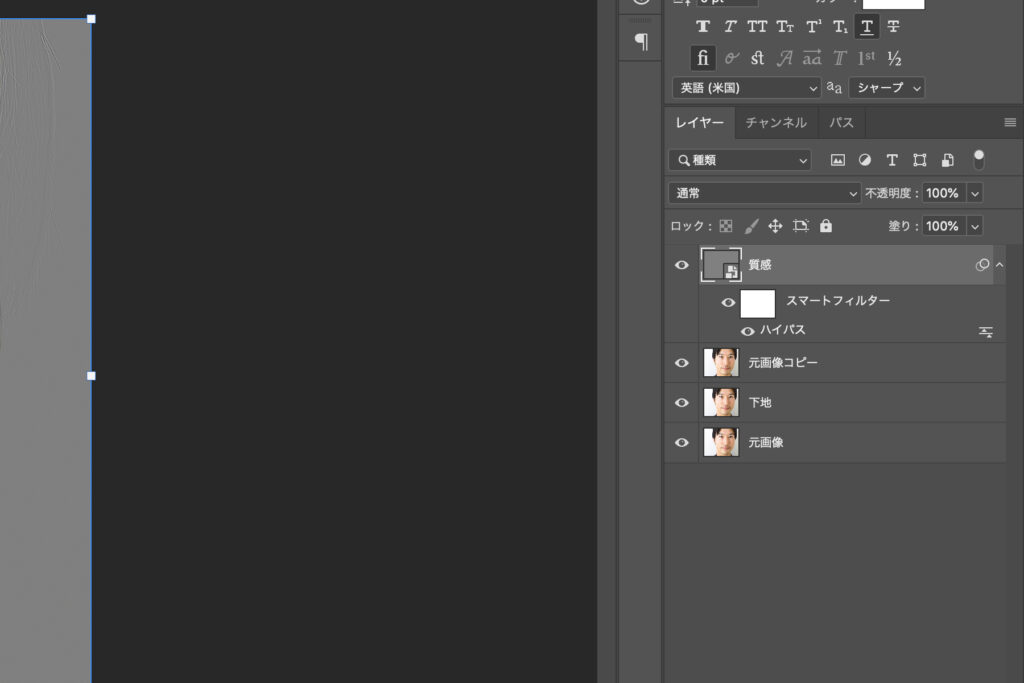Click the right-middle transform handle
Viewport: 1024px width, 683px height.
[x=91, y=375]
